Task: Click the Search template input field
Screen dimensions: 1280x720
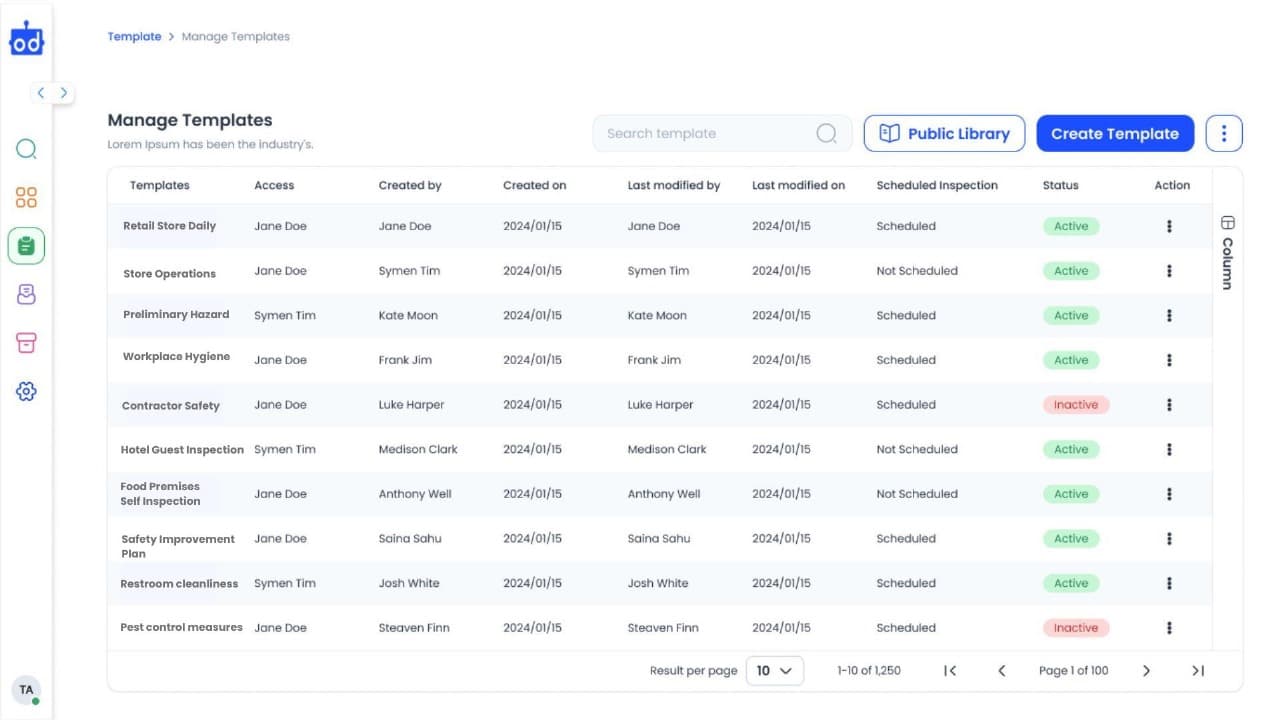Action: (x=705, y=133)
